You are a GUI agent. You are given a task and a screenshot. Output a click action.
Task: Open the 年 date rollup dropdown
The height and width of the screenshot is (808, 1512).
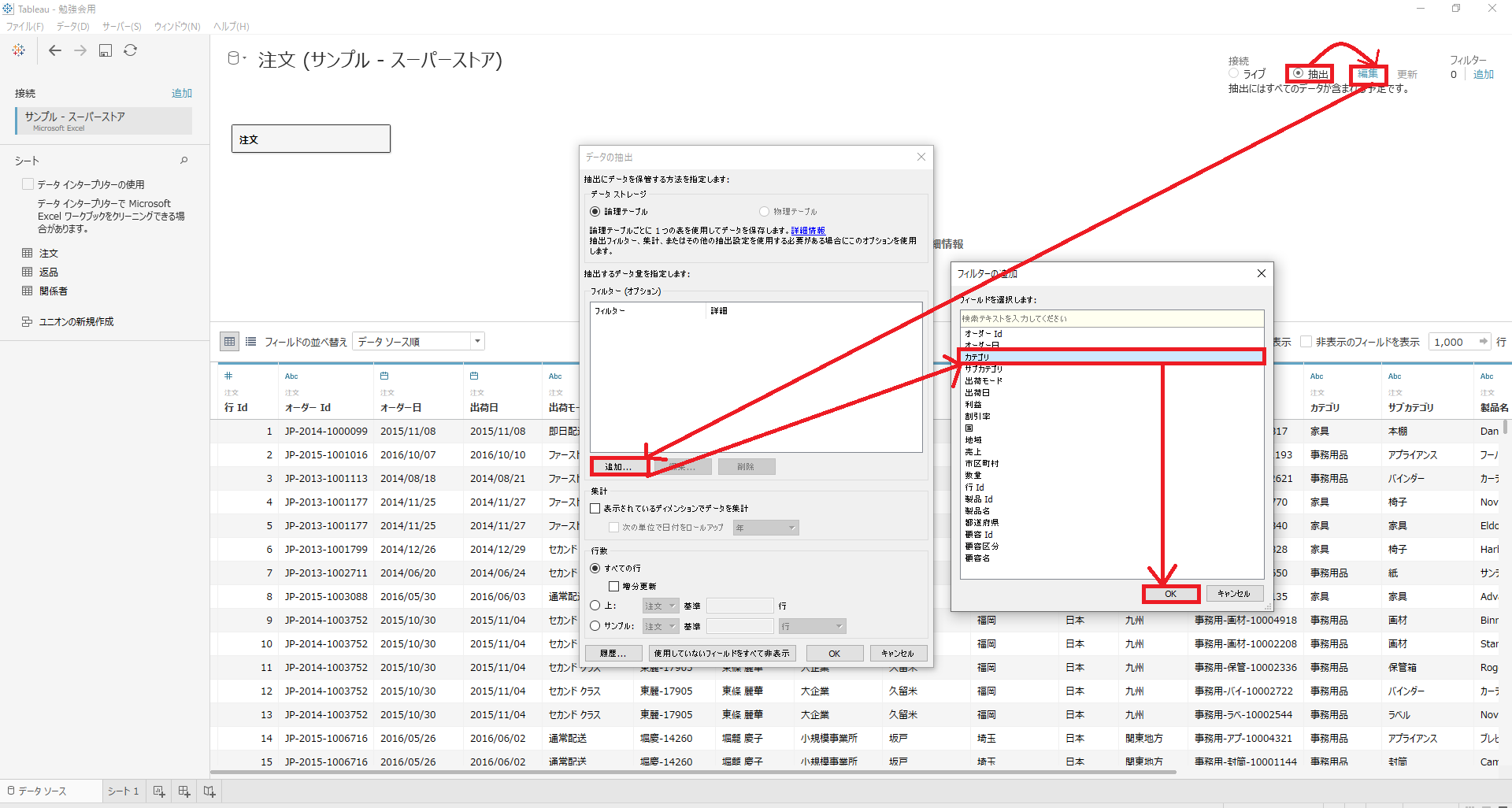[766, 528]
